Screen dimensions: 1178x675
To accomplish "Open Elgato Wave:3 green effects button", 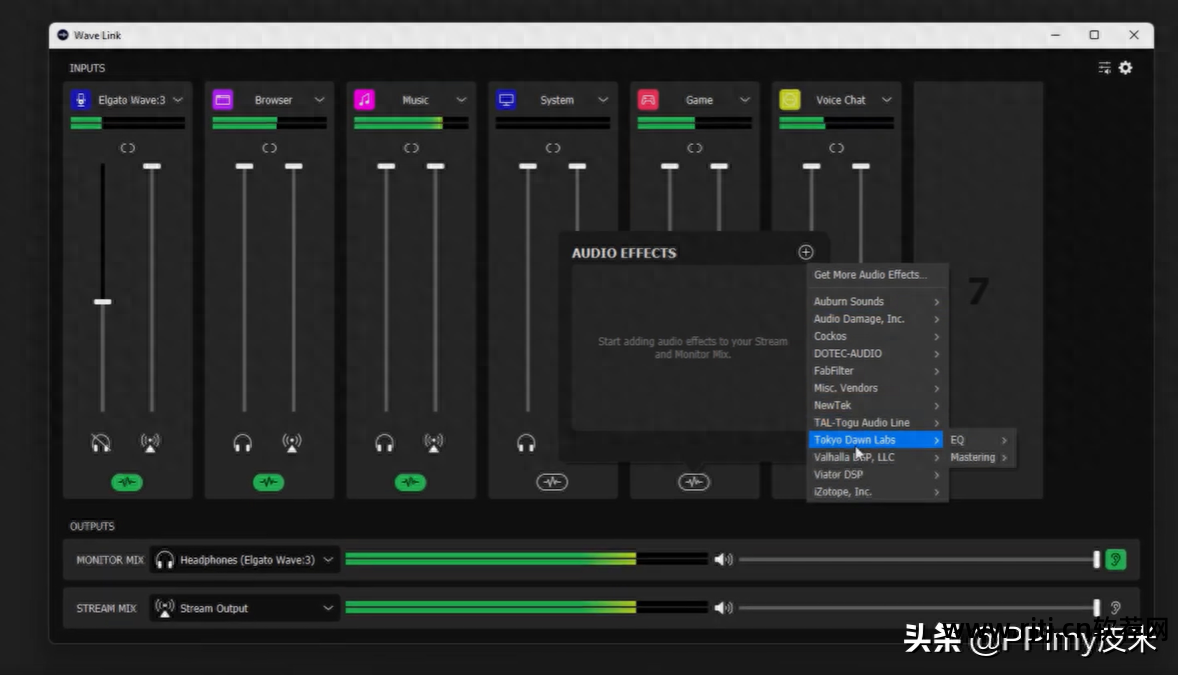I will (127, 482).
